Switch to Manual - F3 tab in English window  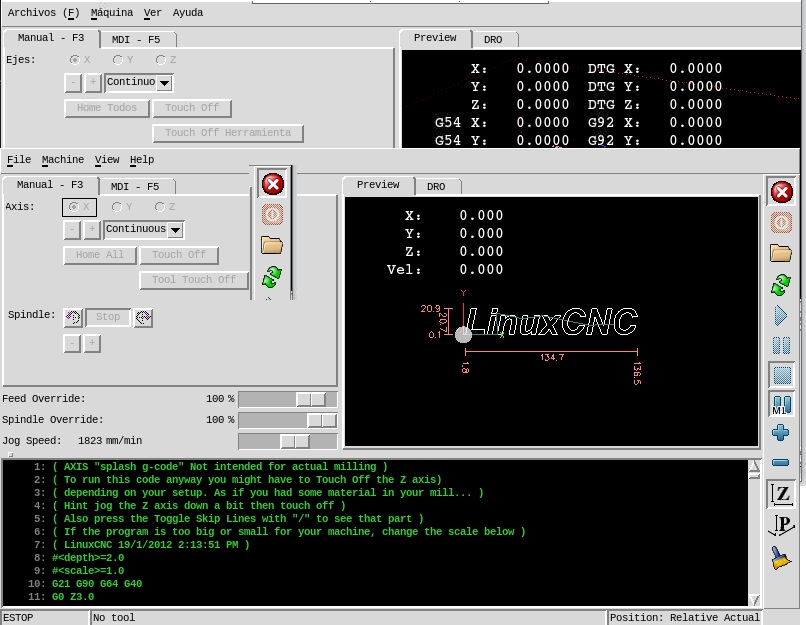coord(50,185)
